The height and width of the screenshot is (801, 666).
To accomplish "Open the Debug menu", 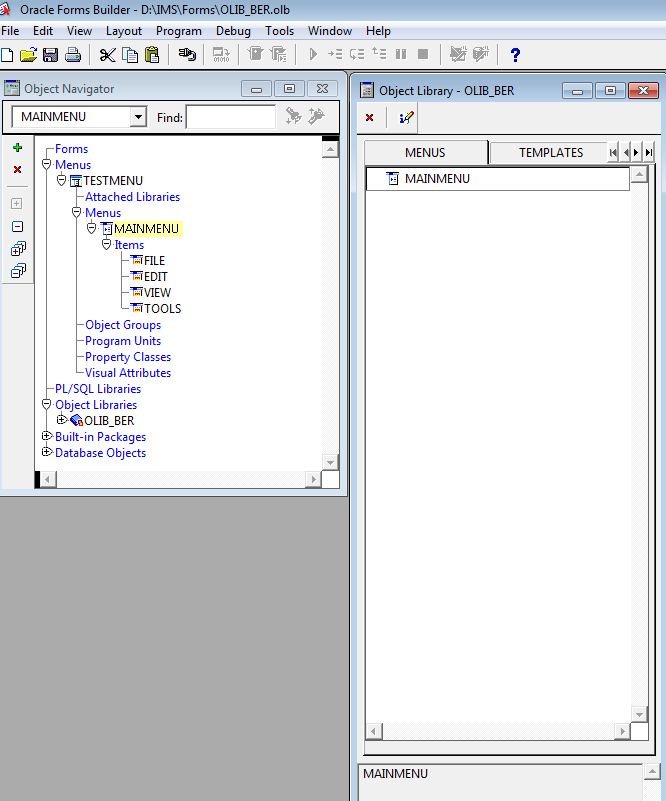I will point(233,31).
